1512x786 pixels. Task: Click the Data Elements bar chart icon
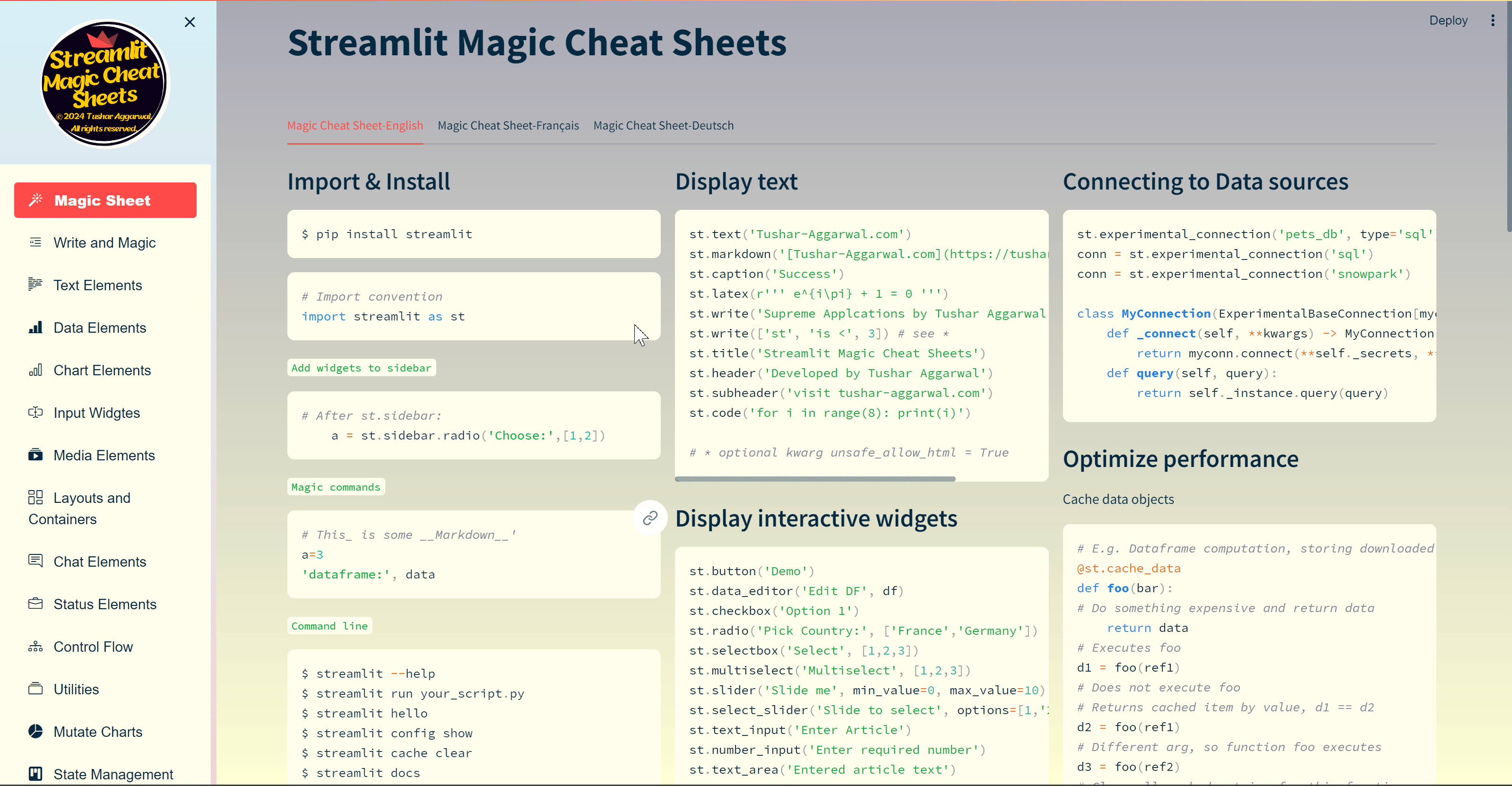click(36, 327)
